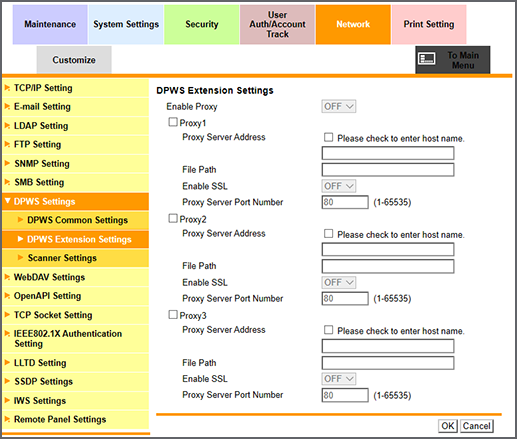The image size is (517, 439).
Task: Open the Customize tab
Action: [74, 60]
